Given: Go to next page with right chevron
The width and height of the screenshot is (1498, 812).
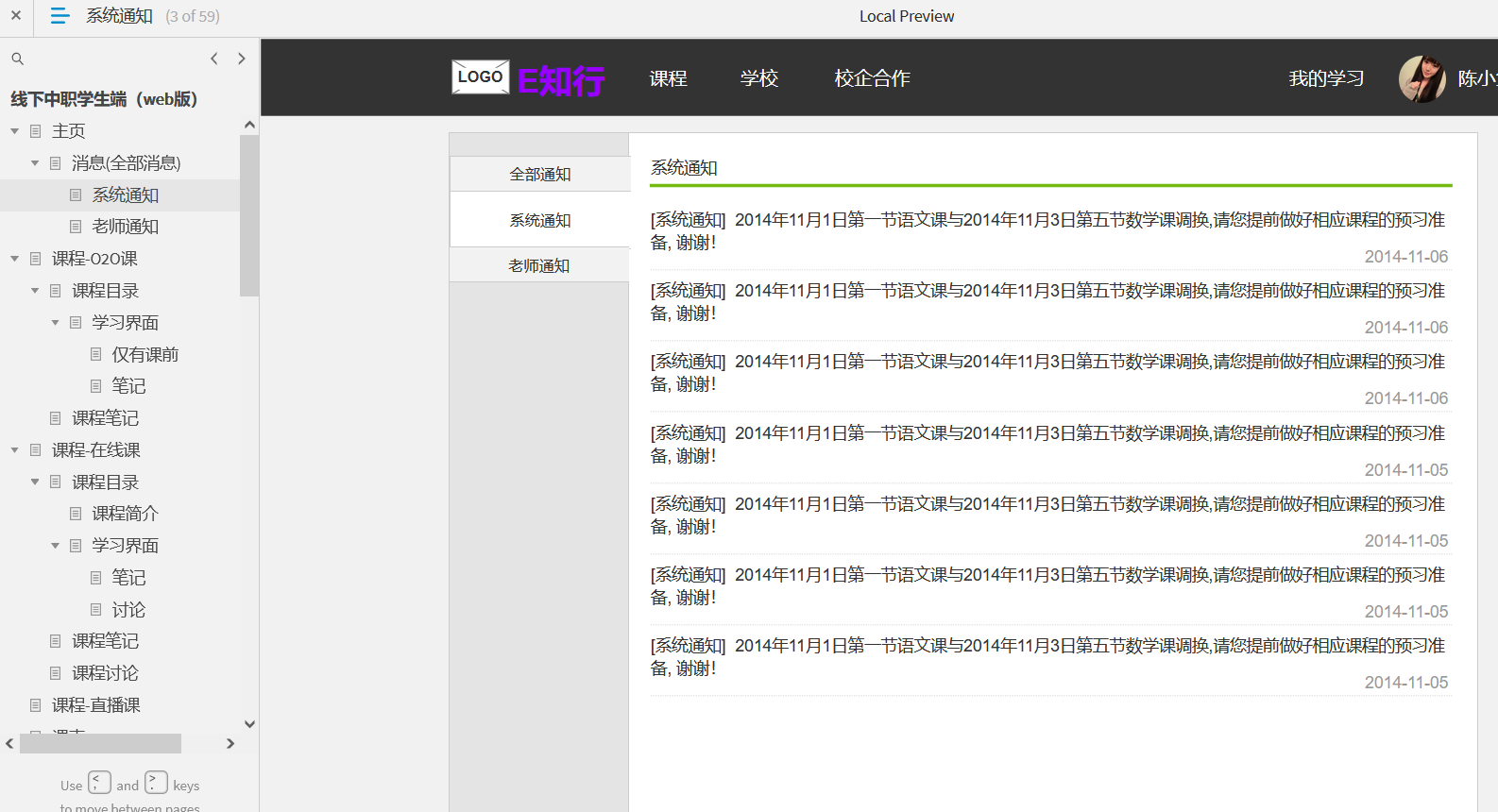Looking at the screenshot, I should 242,59.
